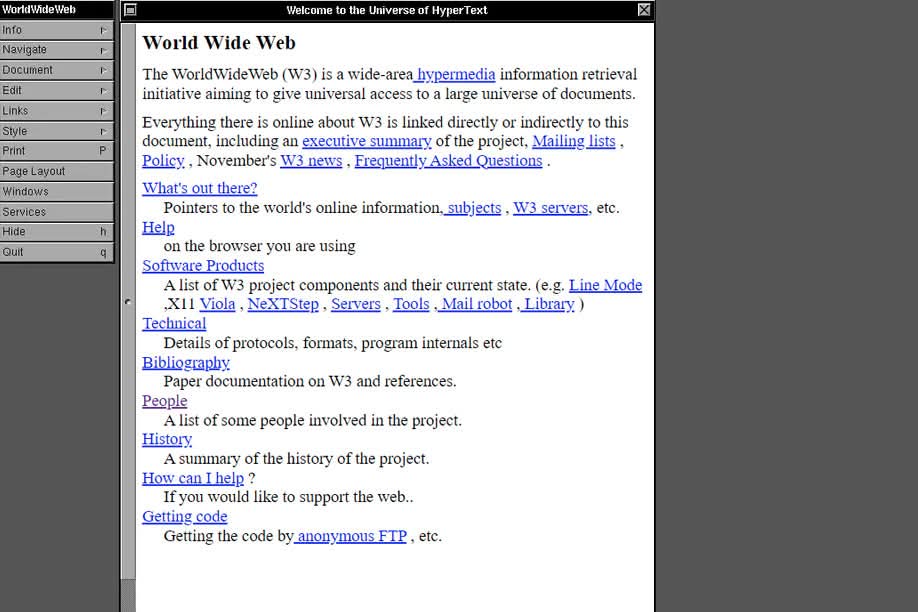Choose Page Layout from the menu
Screen dimensions: 918x612
[x=56, y=172]
